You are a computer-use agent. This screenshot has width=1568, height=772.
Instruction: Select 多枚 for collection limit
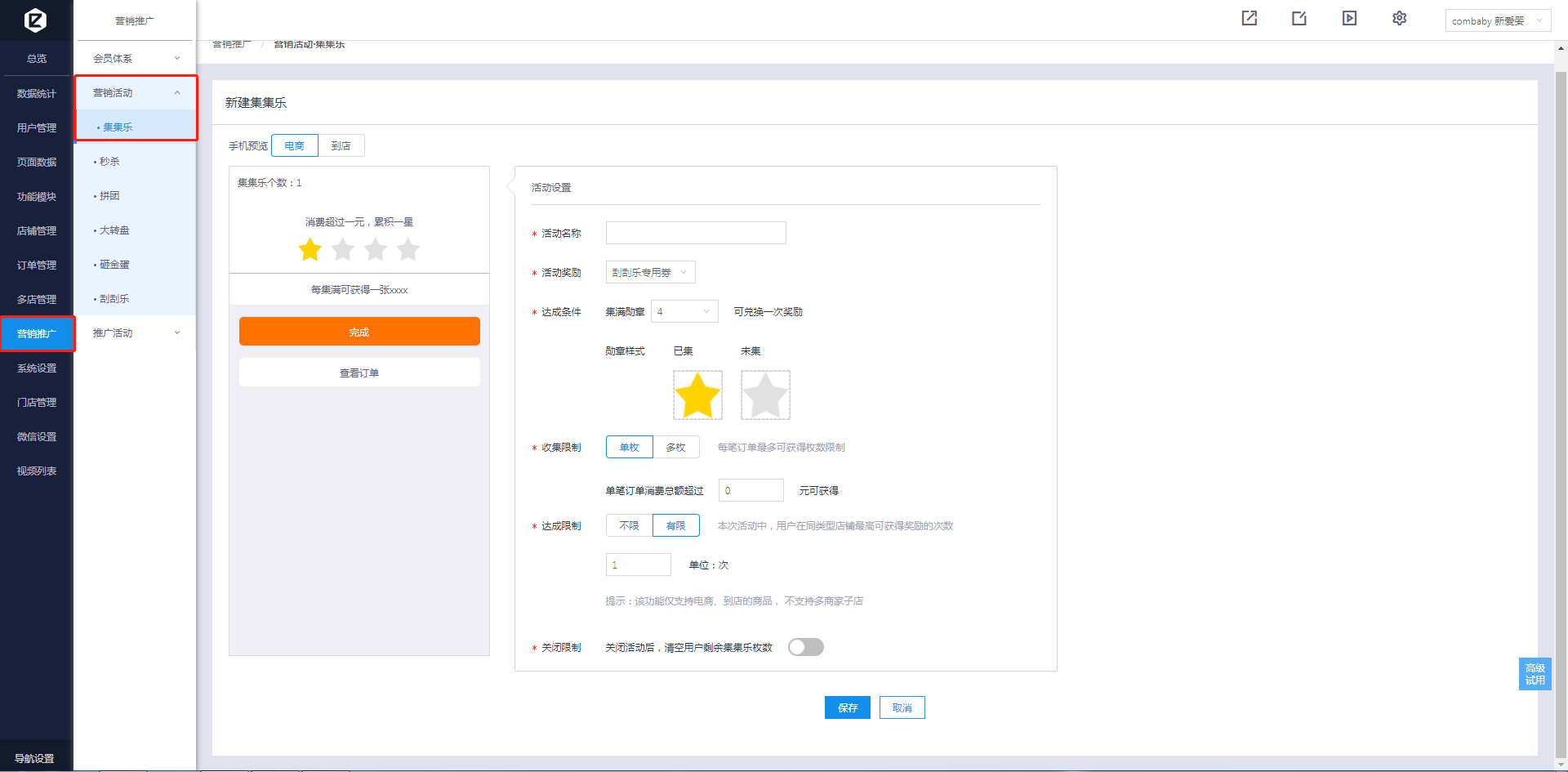[675, 448]
